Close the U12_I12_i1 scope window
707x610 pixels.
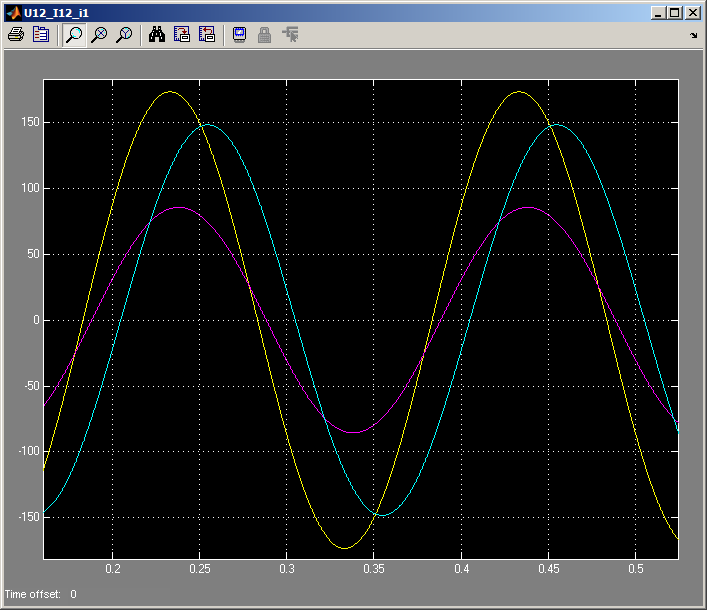[693, 12]
